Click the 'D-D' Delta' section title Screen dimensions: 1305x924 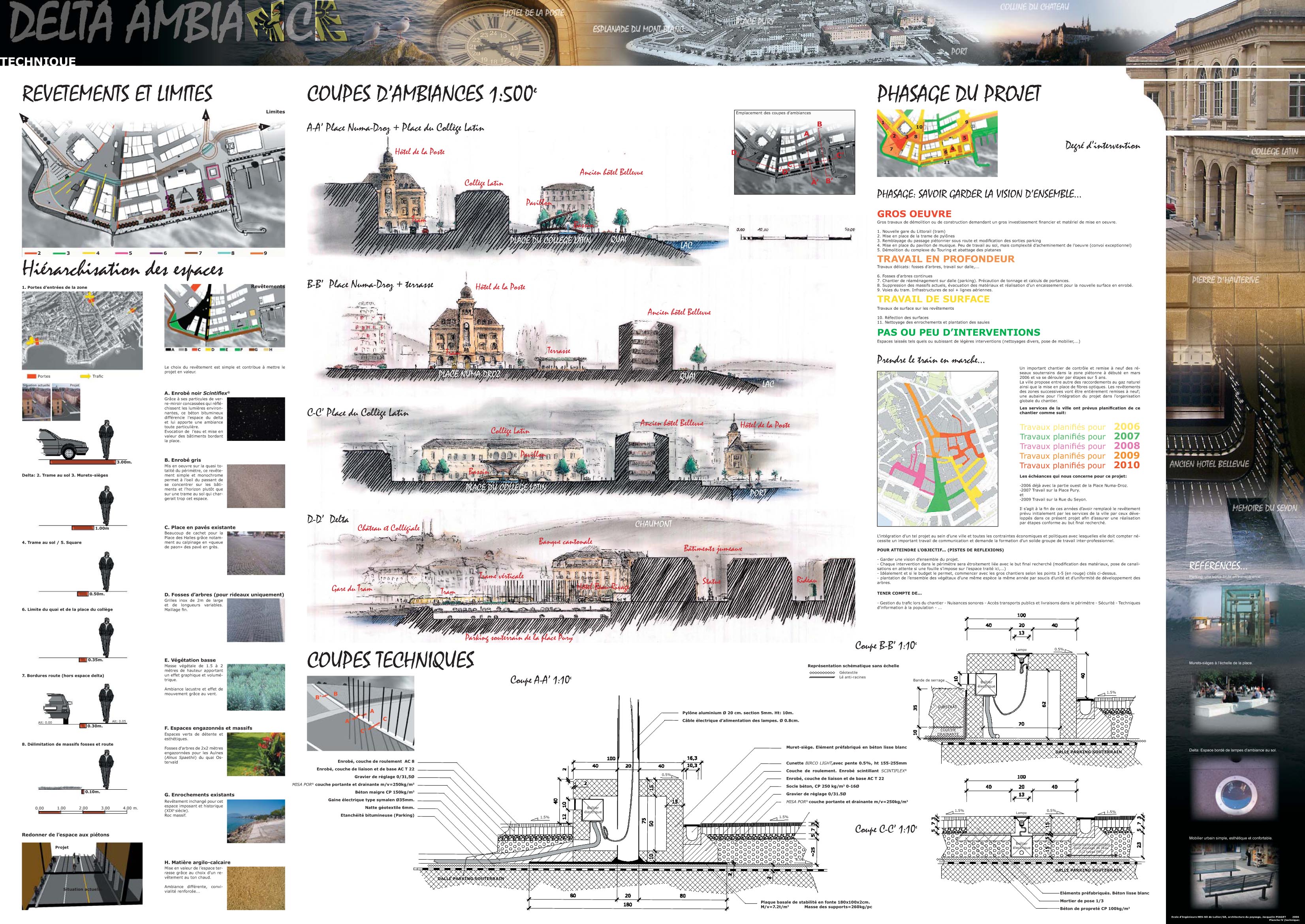tap(328, 519)
